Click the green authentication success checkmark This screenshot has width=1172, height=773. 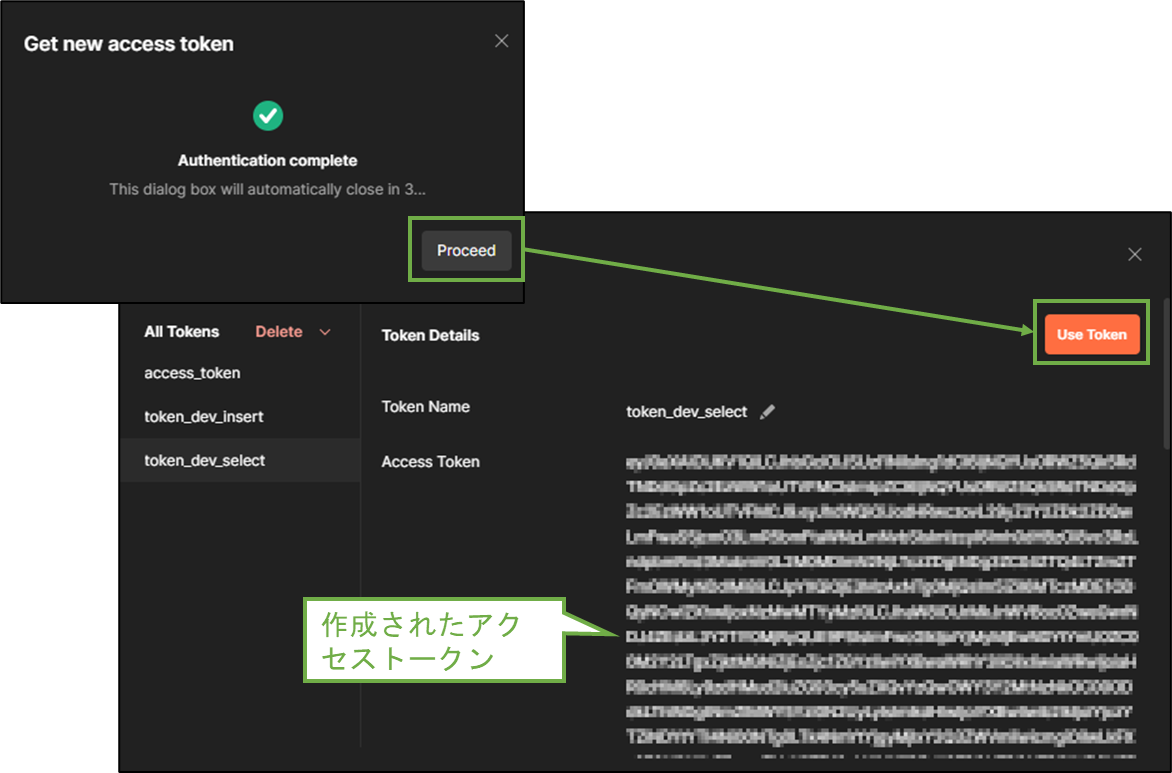click(x=267, y=116)
